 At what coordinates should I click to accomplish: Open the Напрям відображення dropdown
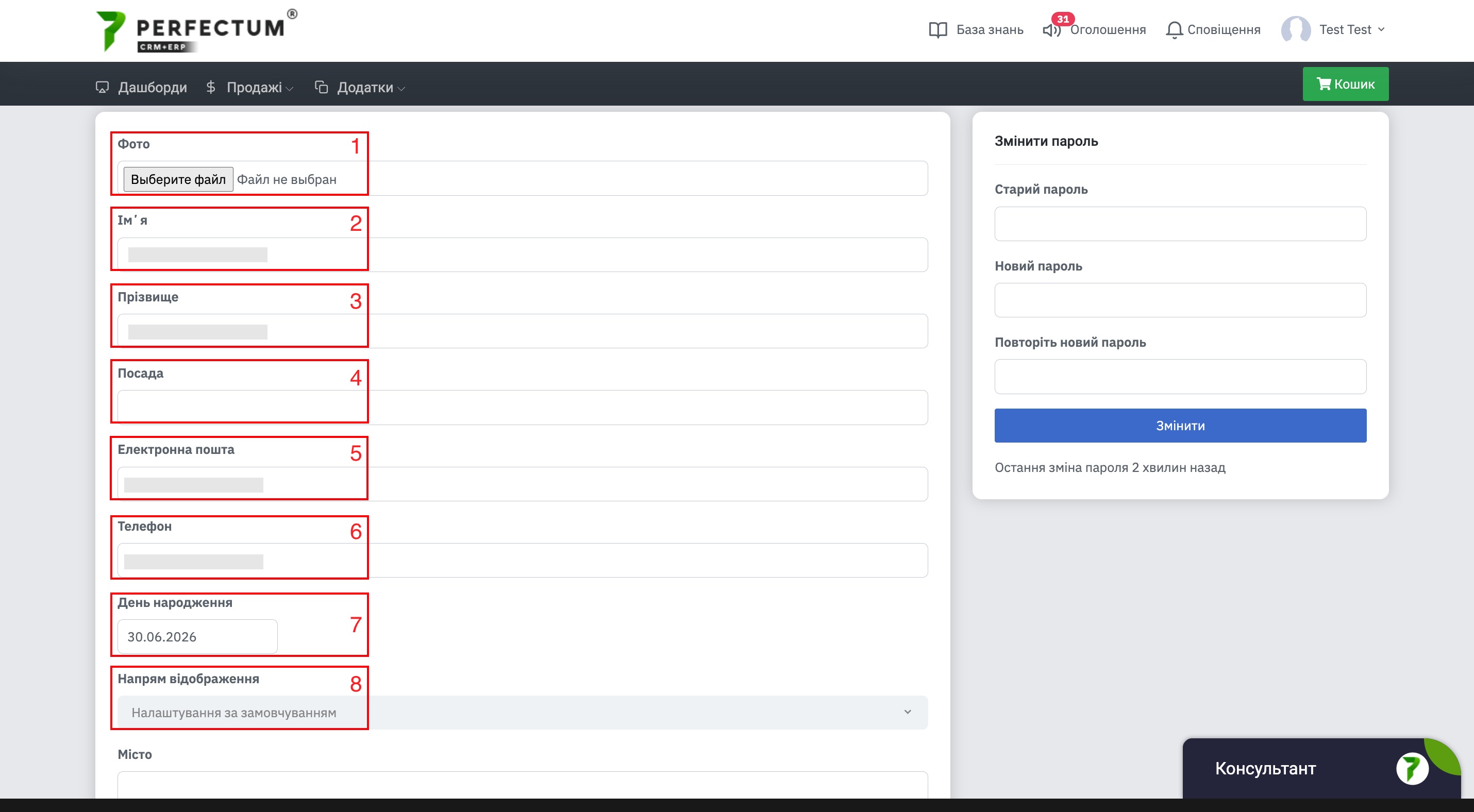(x=523, y=712)
